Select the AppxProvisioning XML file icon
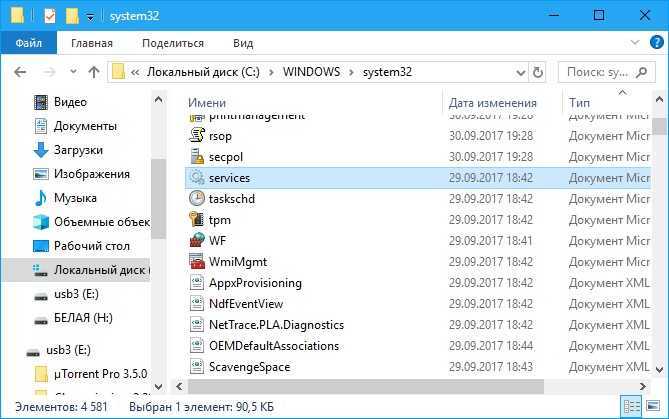669x419 pixels. (x=197, y=282)
